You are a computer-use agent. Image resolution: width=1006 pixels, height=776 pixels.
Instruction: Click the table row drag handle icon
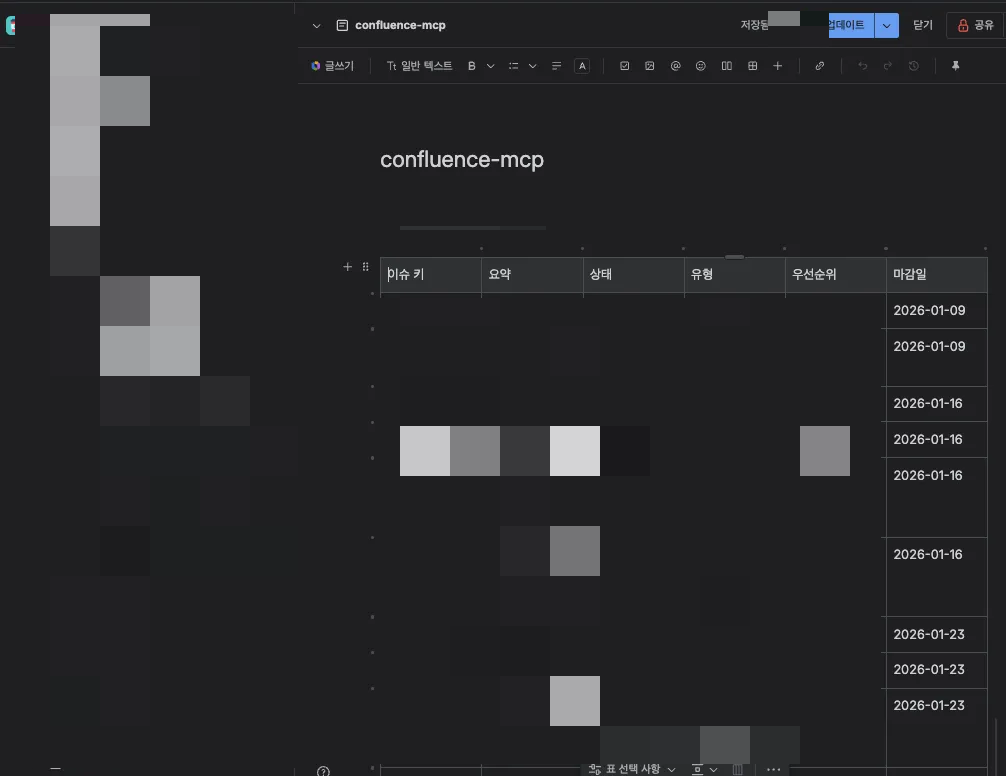(x=365, y=267)
